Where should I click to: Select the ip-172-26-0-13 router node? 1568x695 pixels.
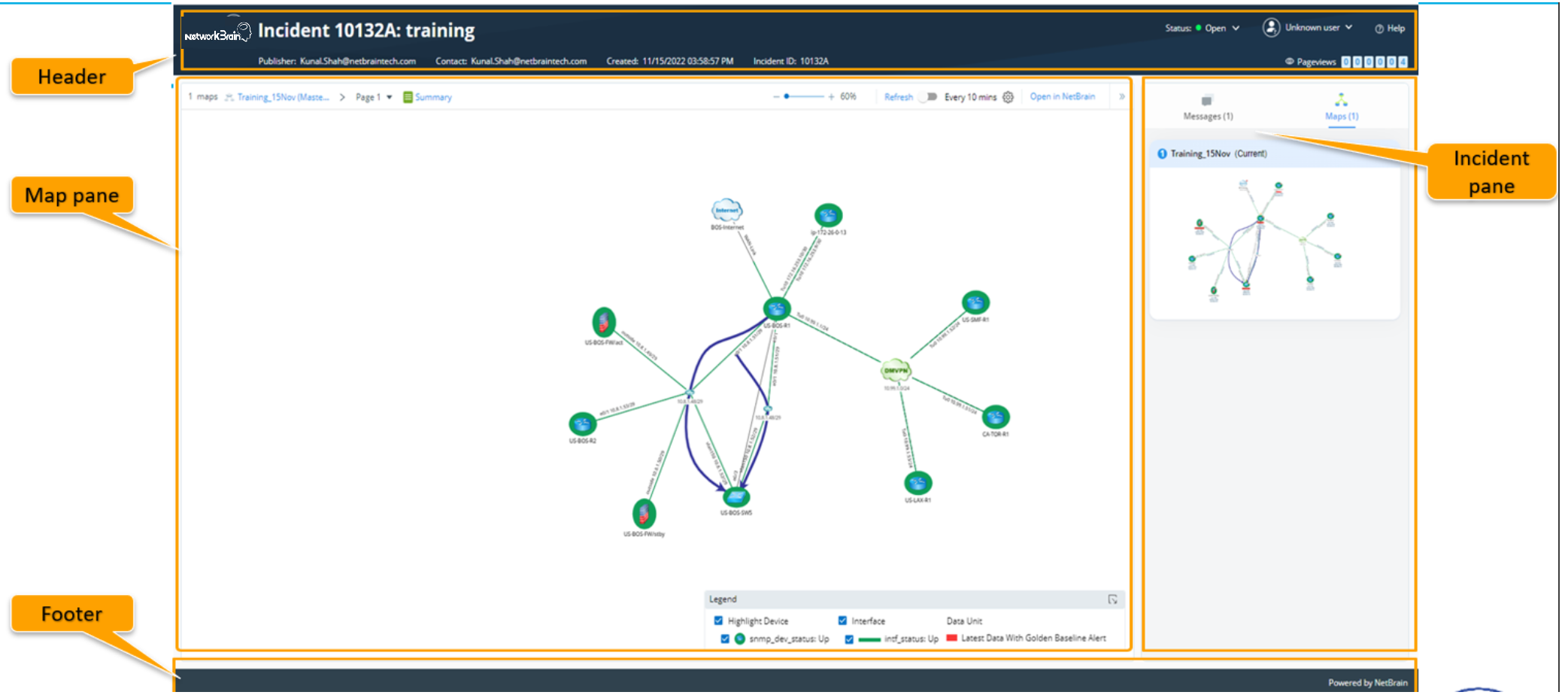(828, 216)
